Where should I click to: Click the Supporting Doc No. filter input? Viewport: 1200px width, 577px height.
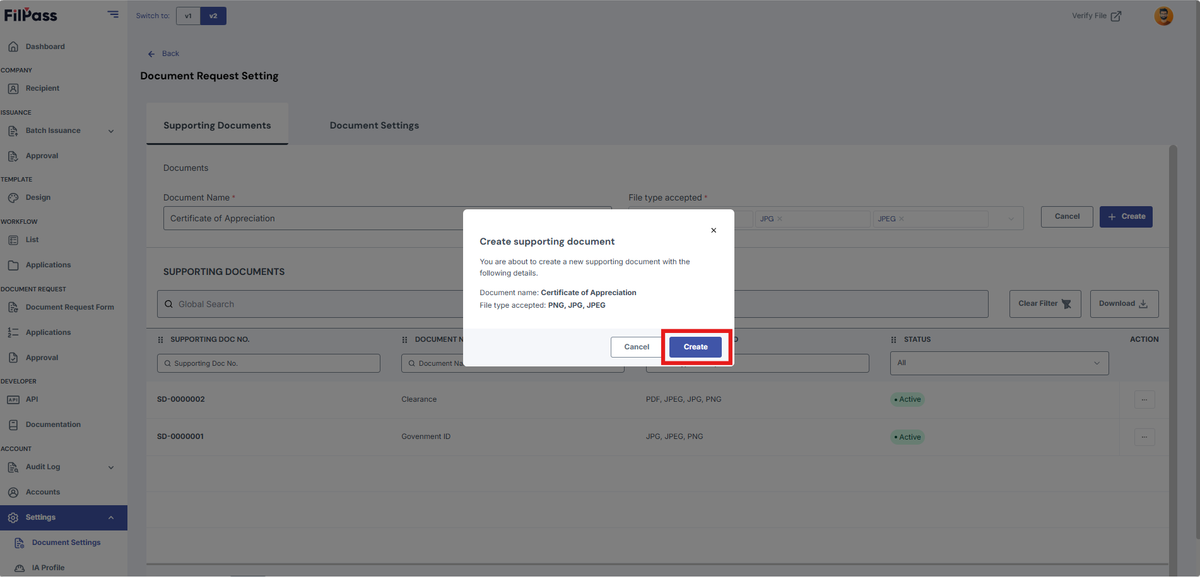click(x=269, y=363)
